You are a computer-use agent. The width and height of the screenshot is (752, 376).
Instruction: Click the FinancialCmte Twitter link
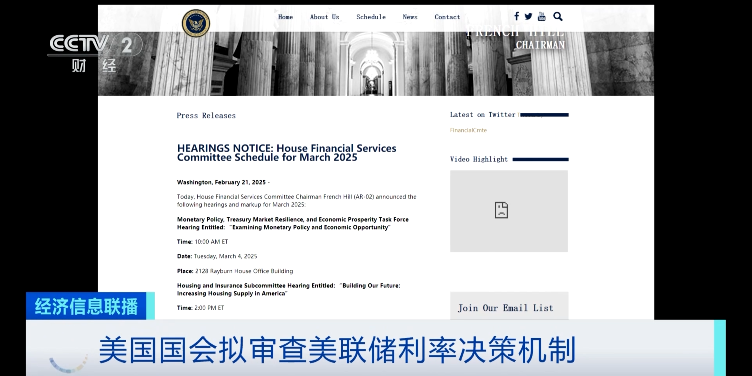coord(468,130)
